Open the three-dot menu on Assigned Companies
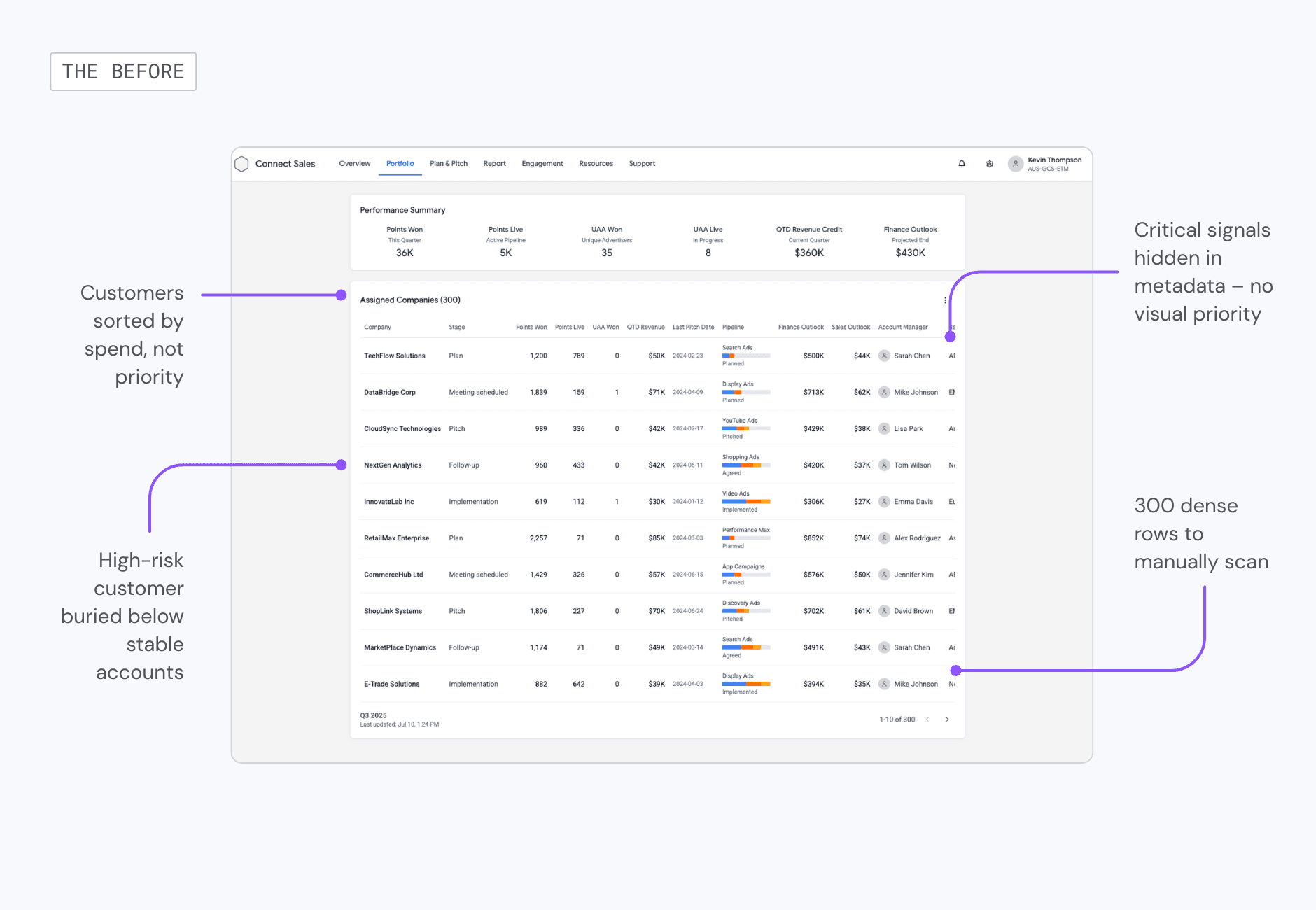Screen dimensions: 1316x910 coord(945,300)
